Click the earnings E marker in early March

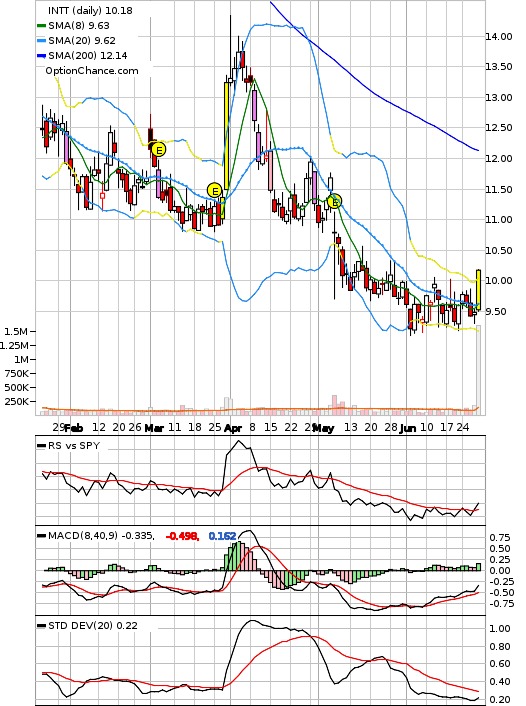(158, 149)
